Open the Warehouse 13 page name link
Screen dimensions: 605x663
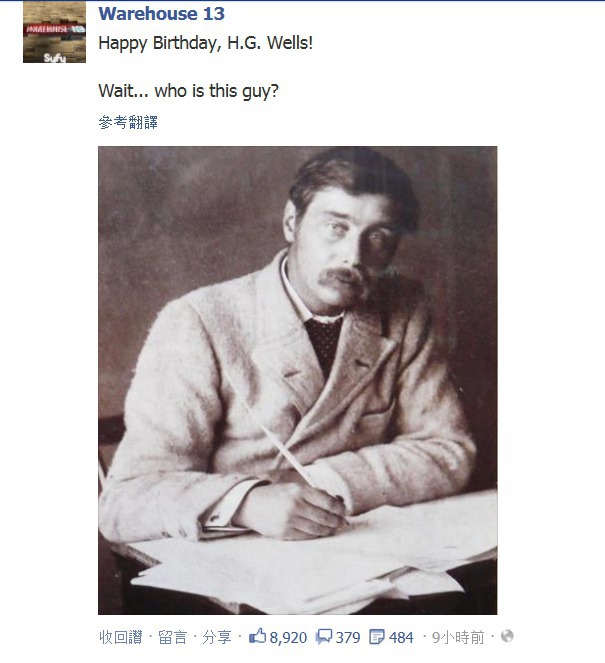(x=162, y=14)
